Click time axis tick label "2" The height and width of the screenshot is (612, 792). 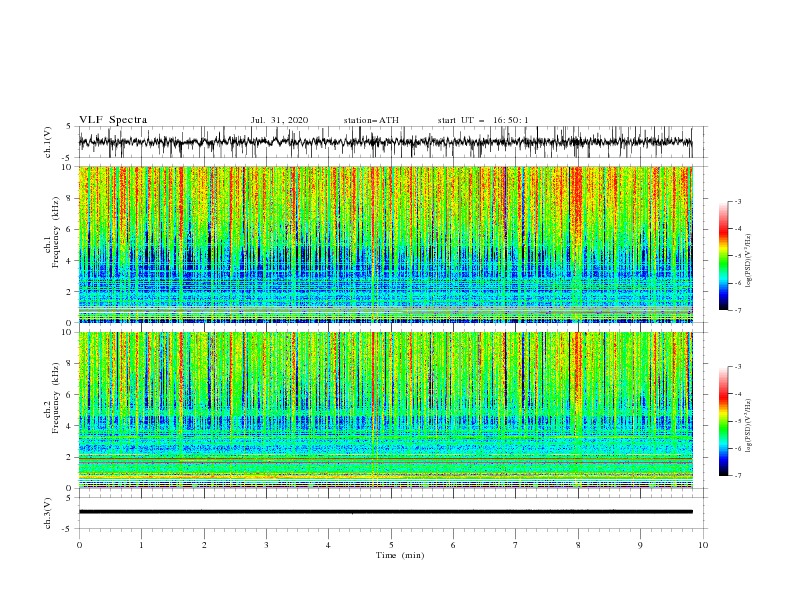point(204,545)
